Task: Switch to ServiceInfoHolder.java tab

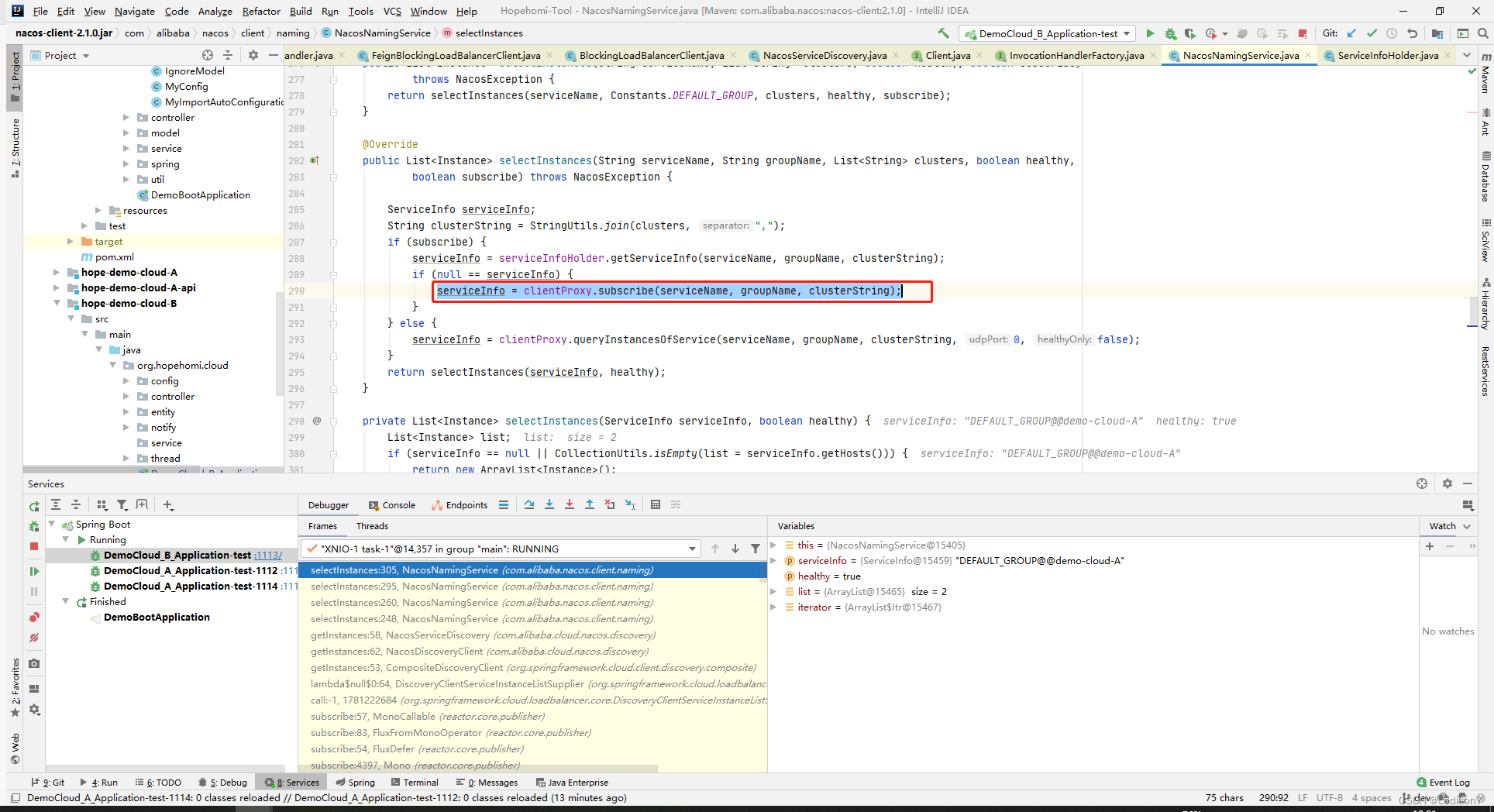Action: pyautogui.click(x=1388, y=55)
